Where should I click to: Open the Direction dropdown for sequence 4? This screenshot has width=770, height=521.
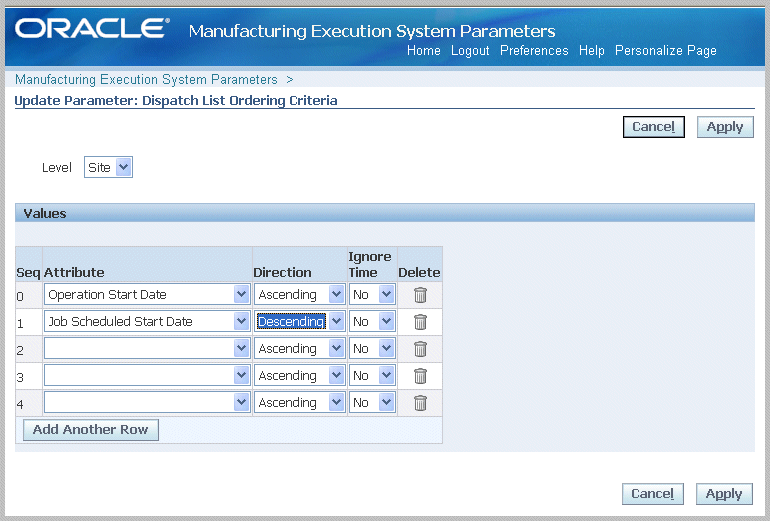tap(299, 403)
